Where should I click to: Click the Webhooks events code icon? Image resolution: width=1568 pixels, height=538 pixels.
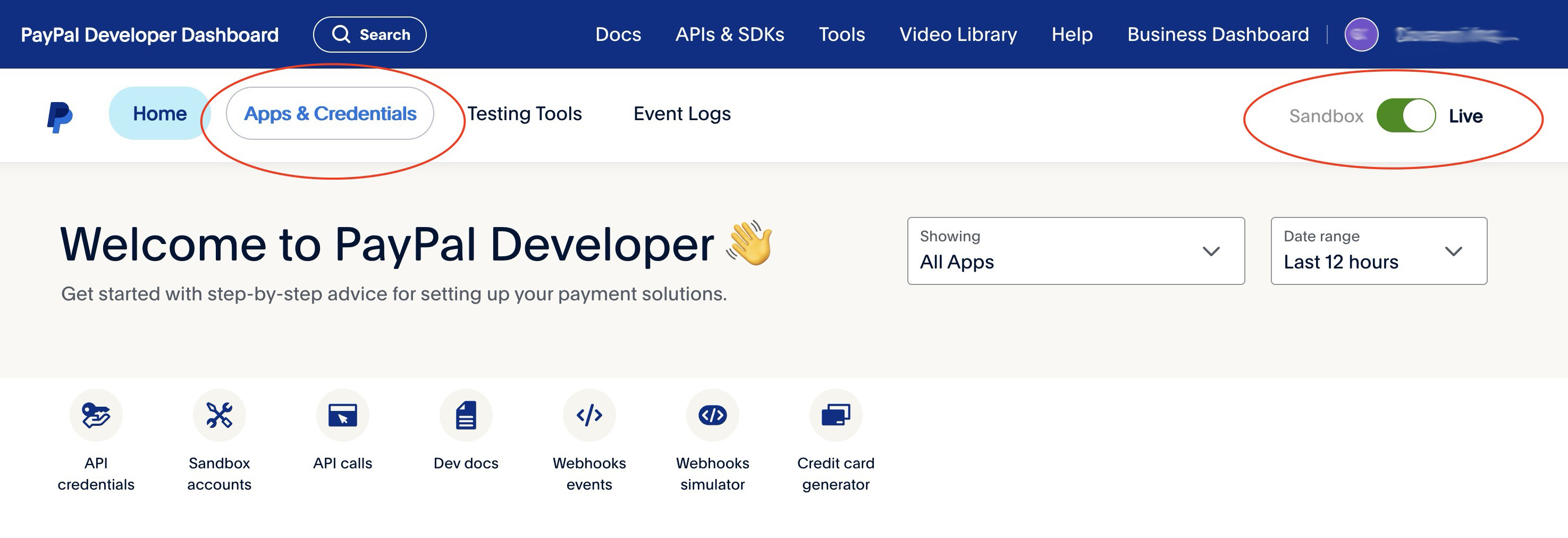pos(589,415)
